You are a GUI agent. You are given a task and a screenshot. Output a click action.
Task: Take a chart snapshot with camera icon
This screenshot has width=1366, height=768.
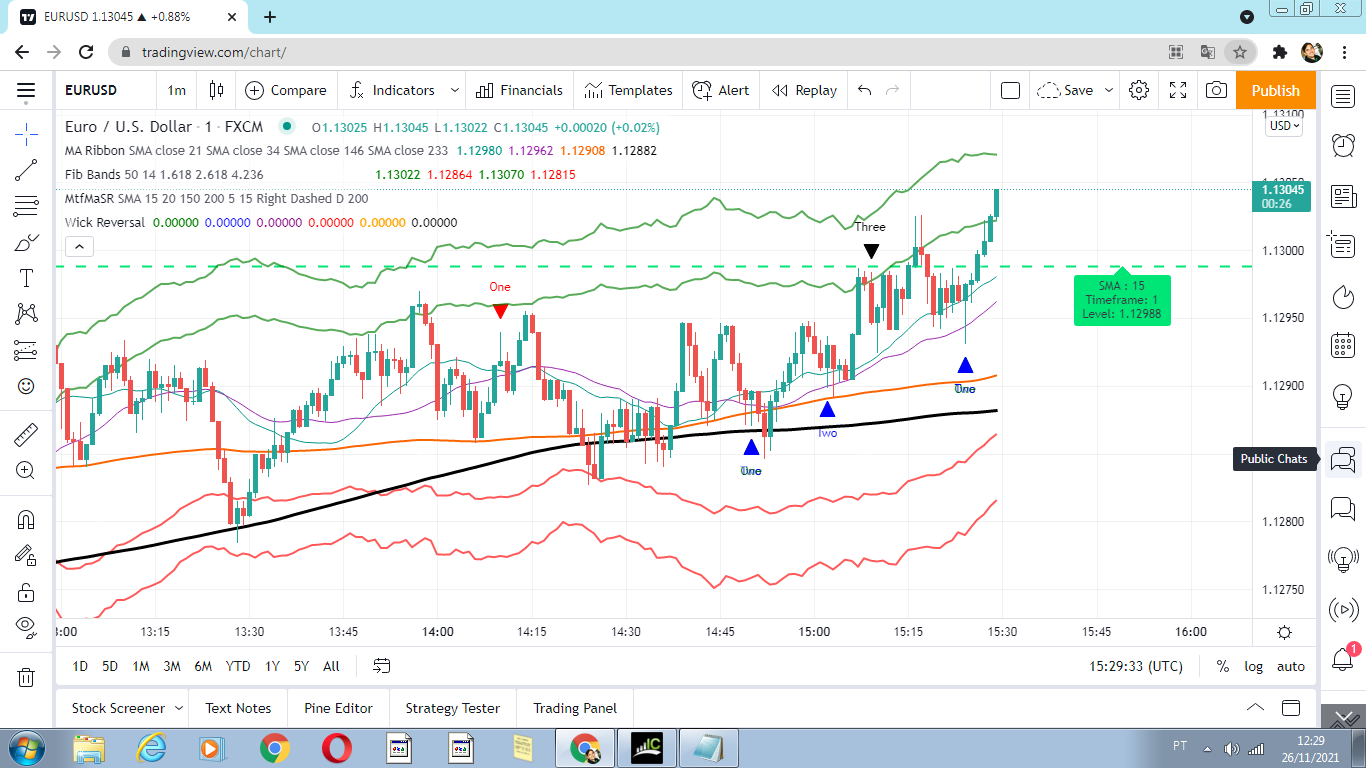click(x=1216, y=90)
